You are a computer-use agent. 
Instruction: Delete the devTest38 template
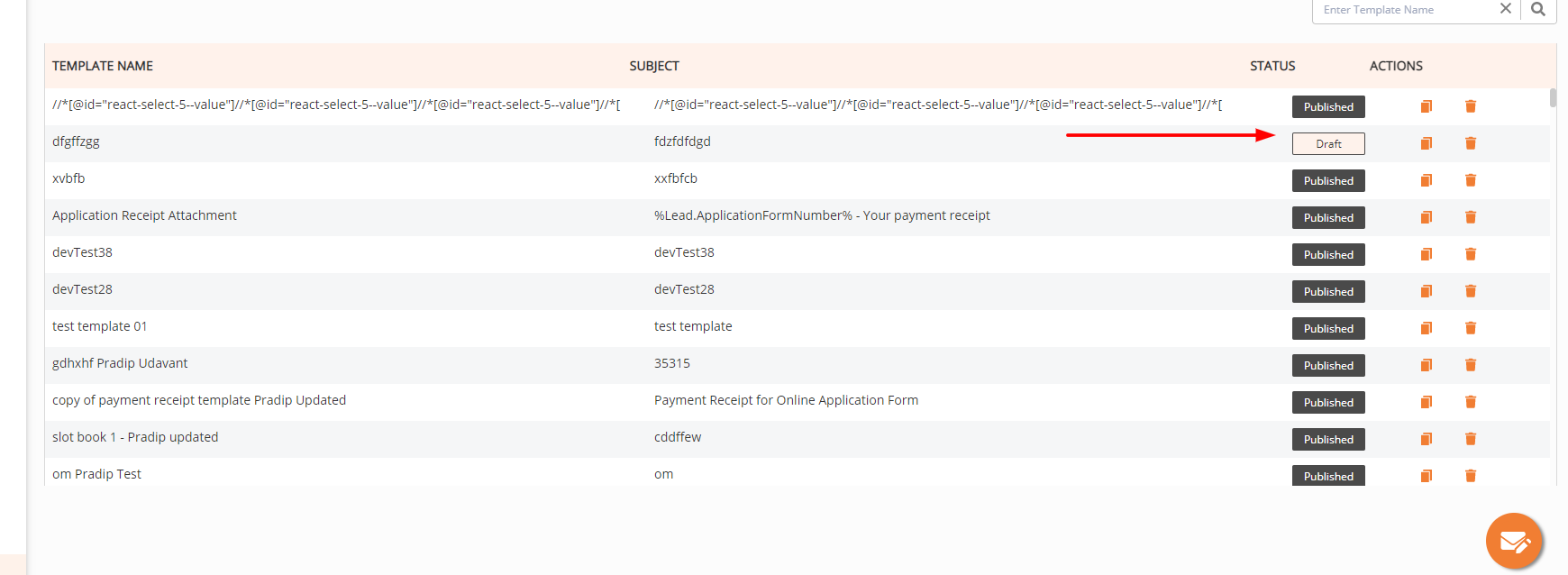(1471, 254)
